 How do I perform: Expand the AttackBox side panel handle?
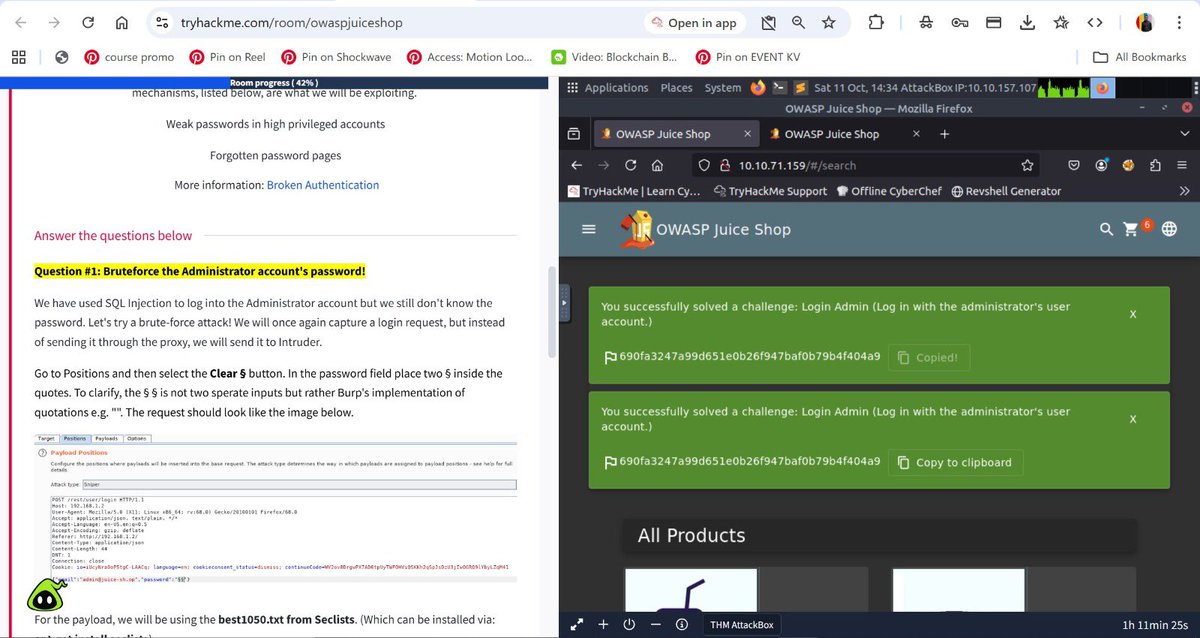564,301
